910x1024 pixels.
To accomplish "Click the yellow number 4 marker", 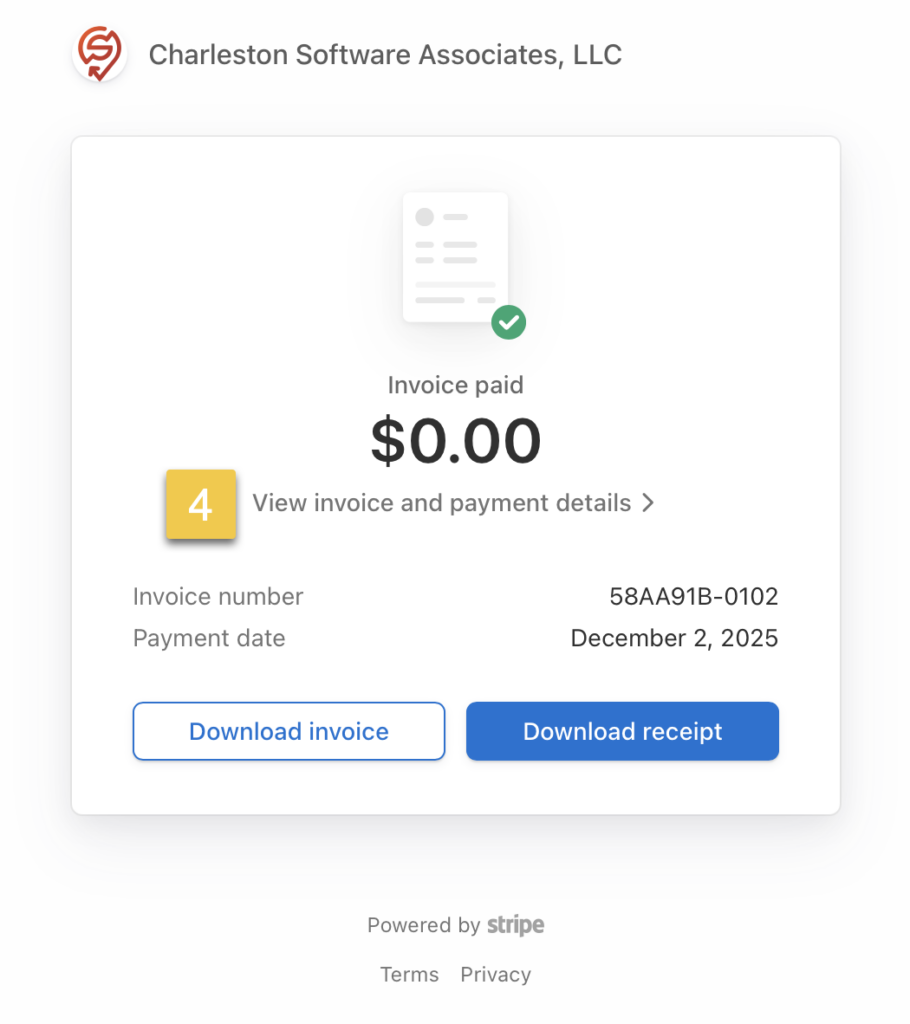I will pos(201,505).
